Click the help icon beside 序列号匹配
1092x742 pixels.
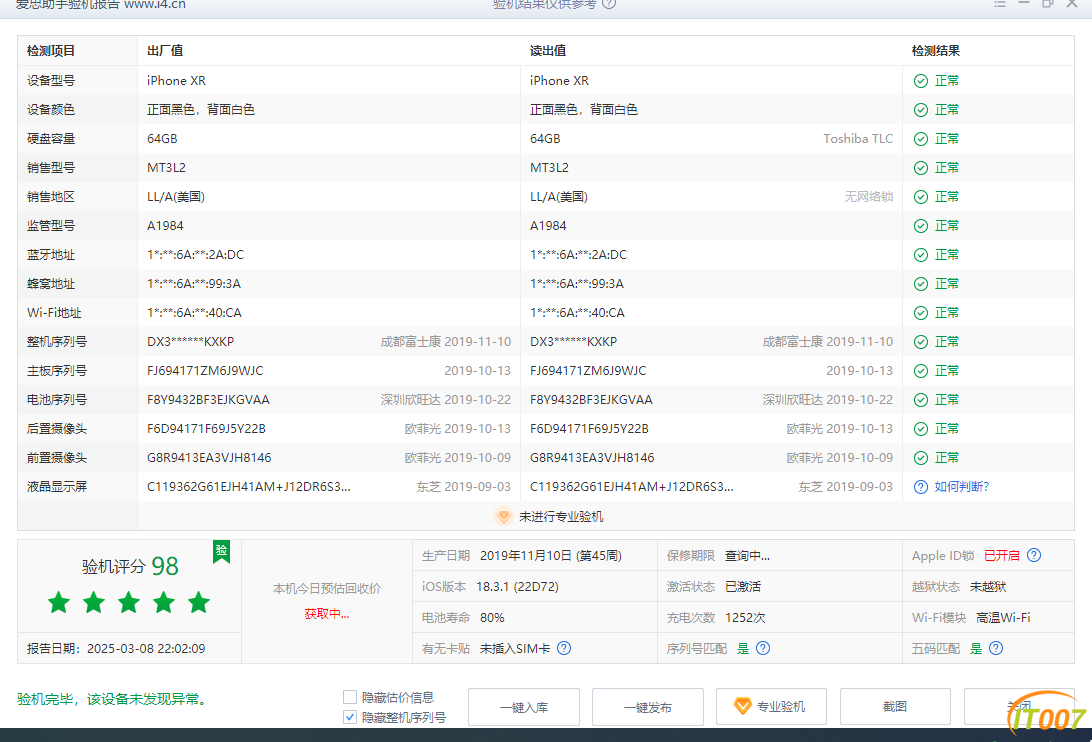point(763,648)
